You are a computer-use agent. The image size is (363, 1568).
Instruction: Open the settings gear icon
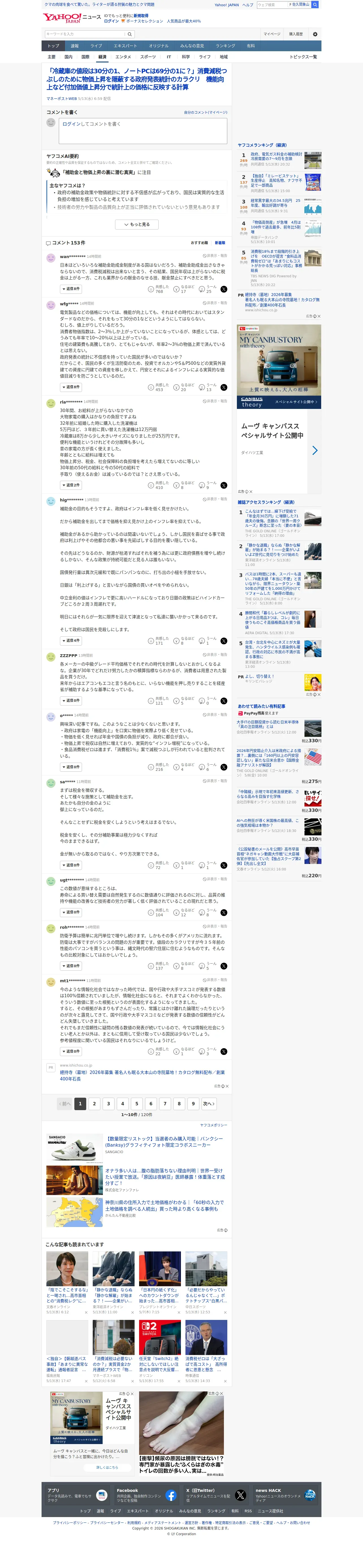point(315,34)
